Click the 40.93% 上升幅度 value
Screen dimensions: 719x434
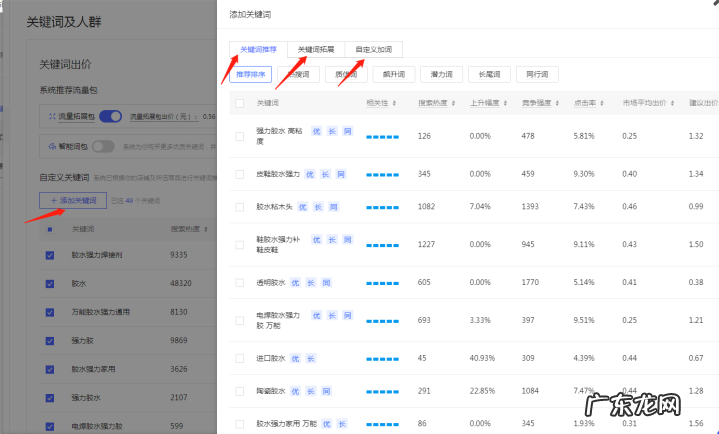(482, 358)
